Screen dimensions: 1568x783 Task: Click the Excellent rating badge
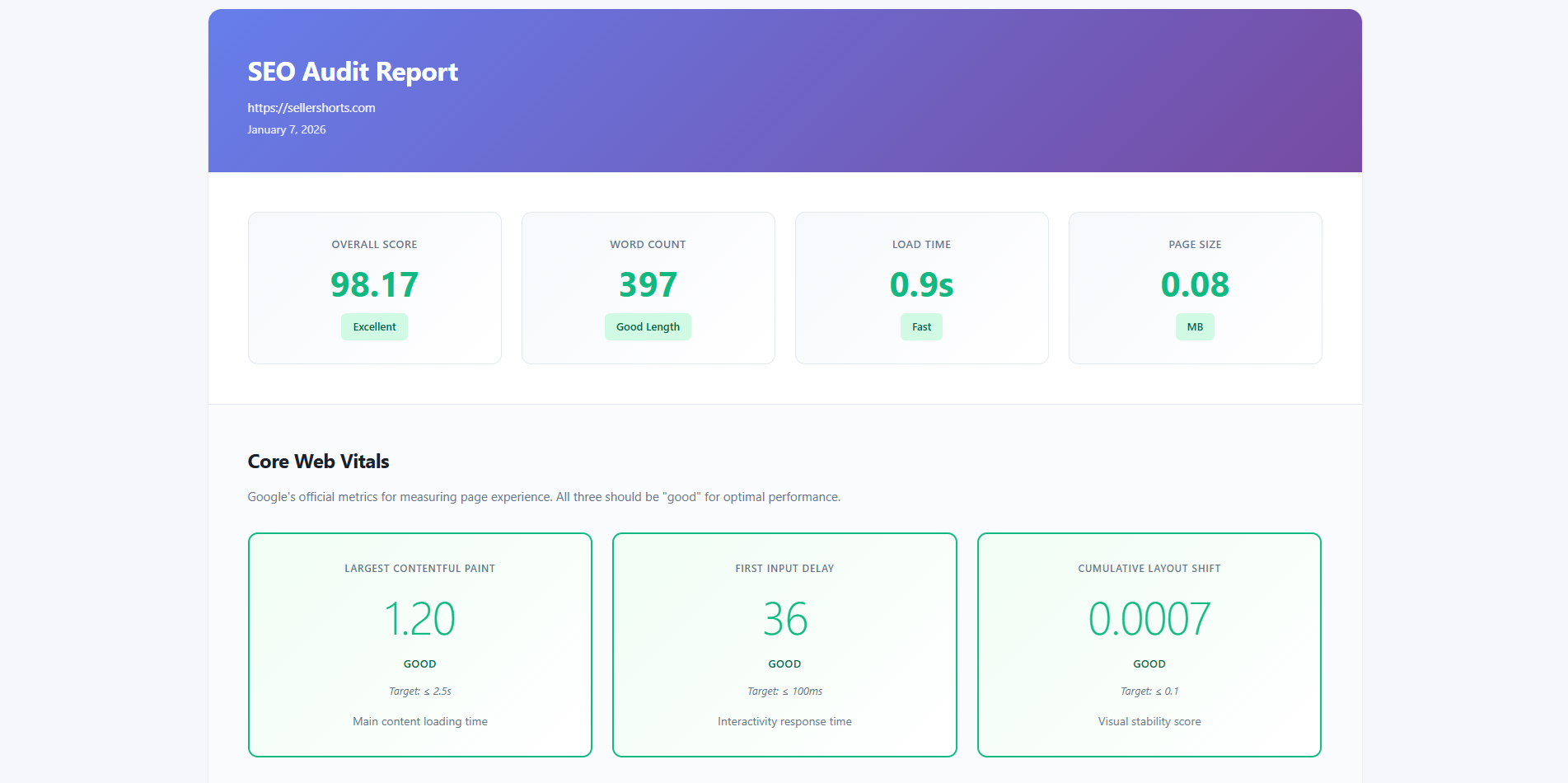coord(374,327)
